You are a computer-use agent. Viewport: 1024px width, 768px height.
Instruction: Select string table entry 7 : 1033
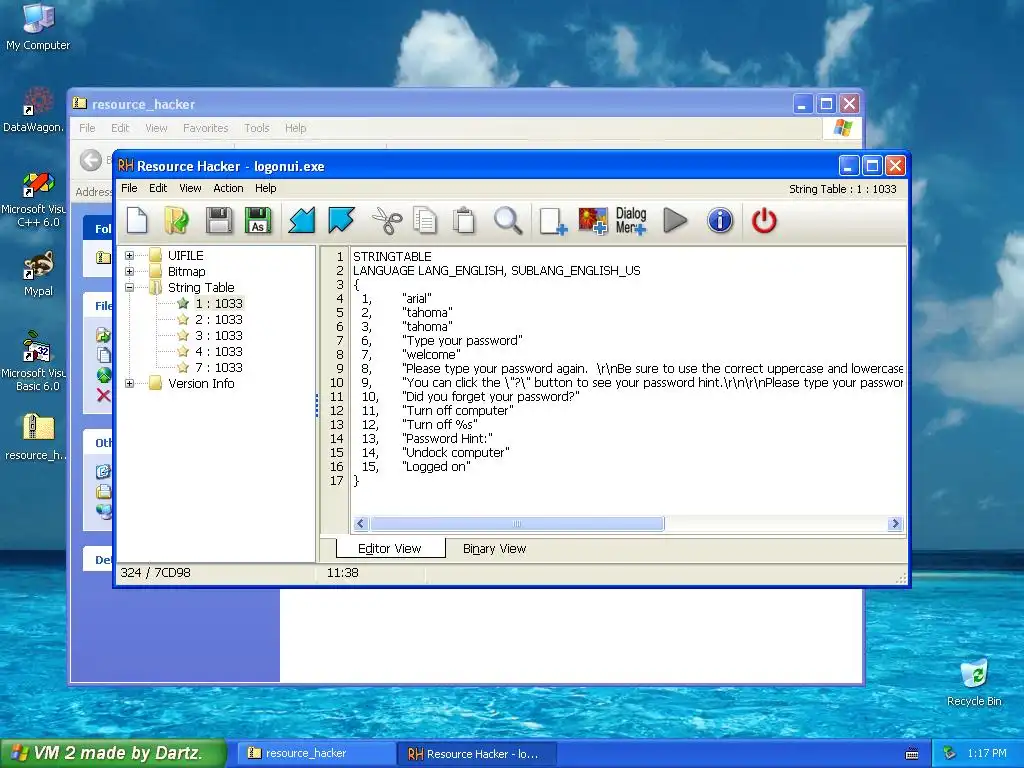coord(219,367)
